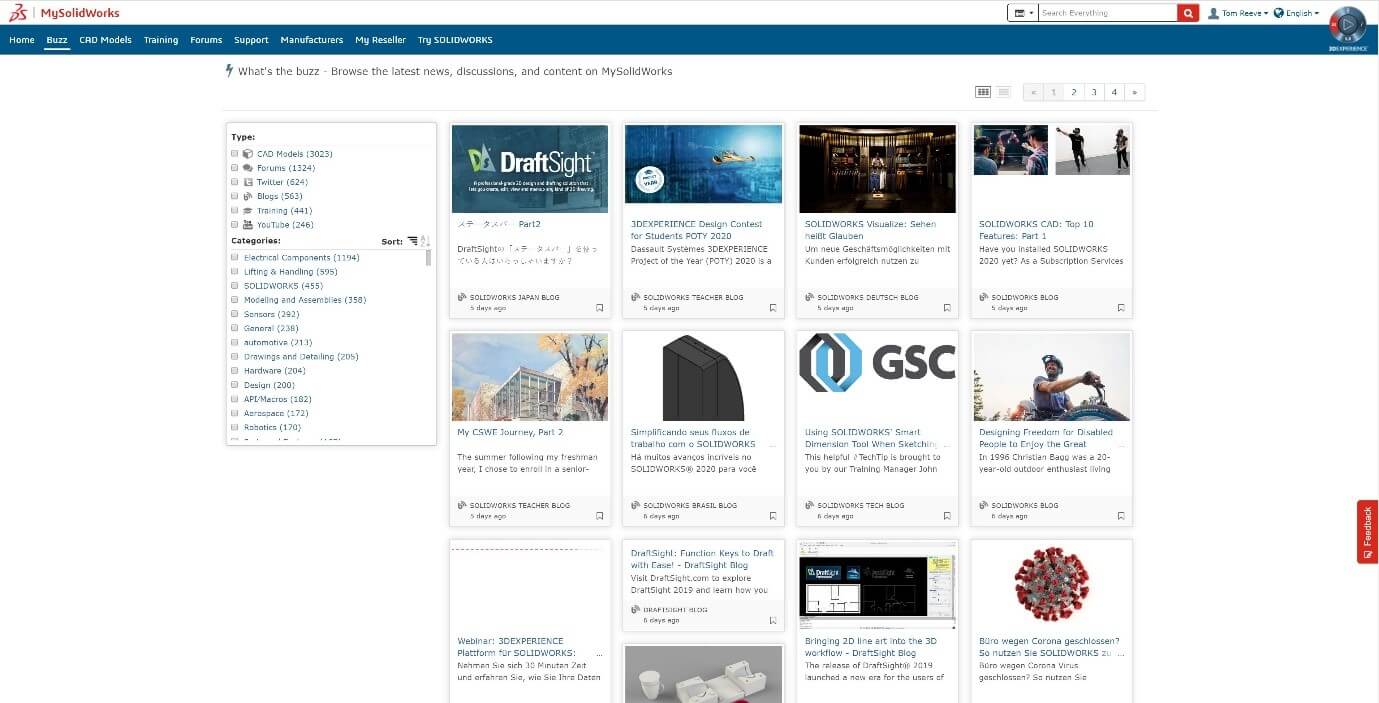Bookmark the Smart Dimension Tool card
Image resolution: width=1379 pixels, height=703 pixels.
[947, 516]
